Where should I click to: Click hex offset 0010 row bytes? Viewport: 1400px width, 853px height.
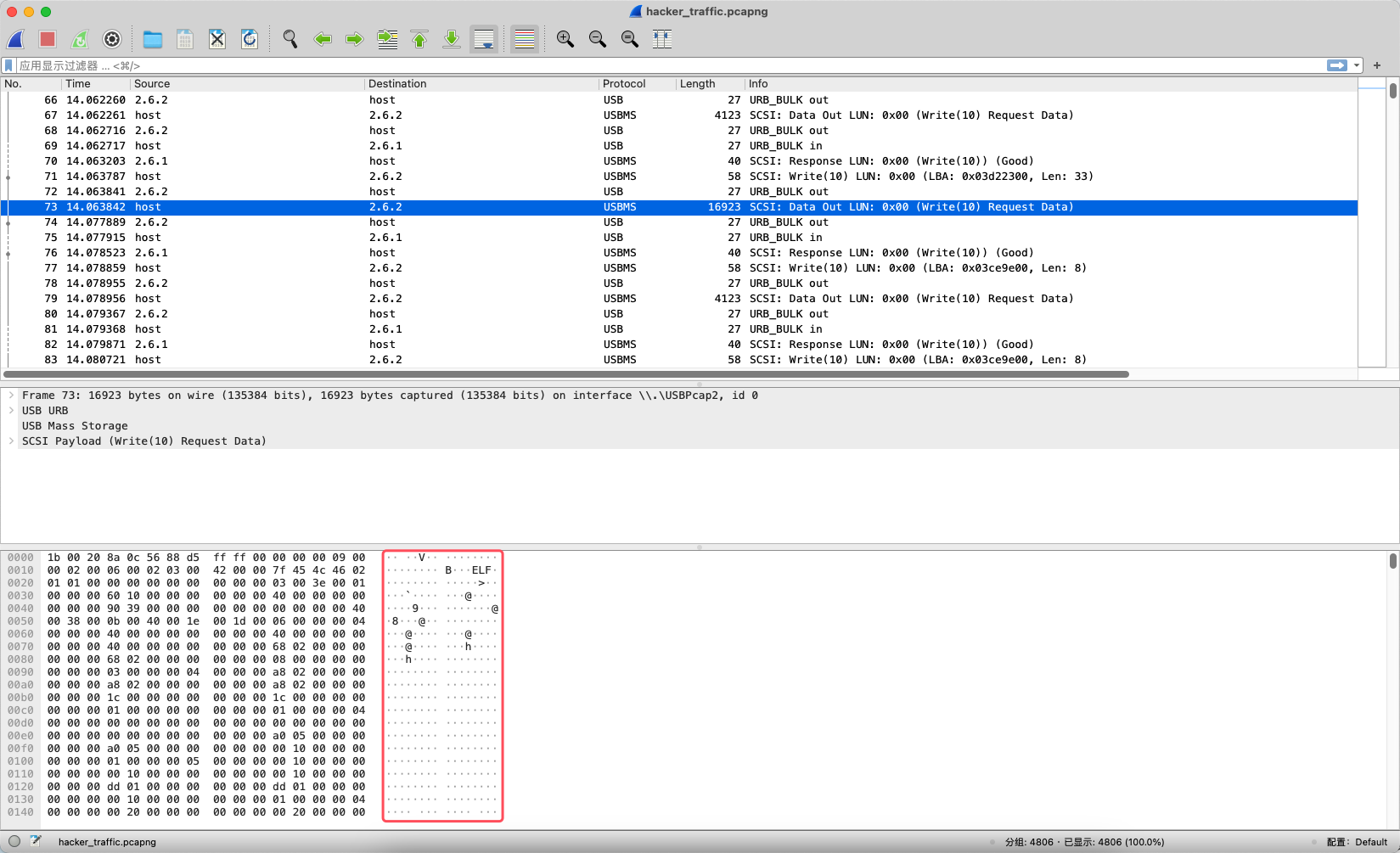[x=206, y=570]
